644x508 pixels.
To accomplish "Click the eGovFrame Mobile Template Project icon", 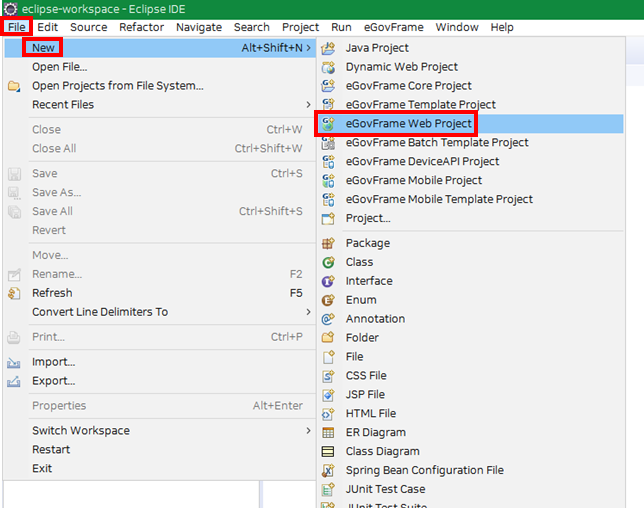I will click(x=328, y=199).
